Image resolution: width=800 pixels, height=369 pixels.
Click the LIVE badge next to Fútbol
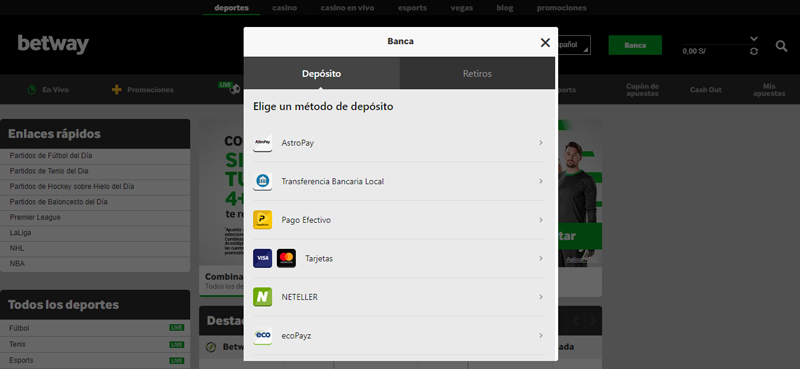177,328
